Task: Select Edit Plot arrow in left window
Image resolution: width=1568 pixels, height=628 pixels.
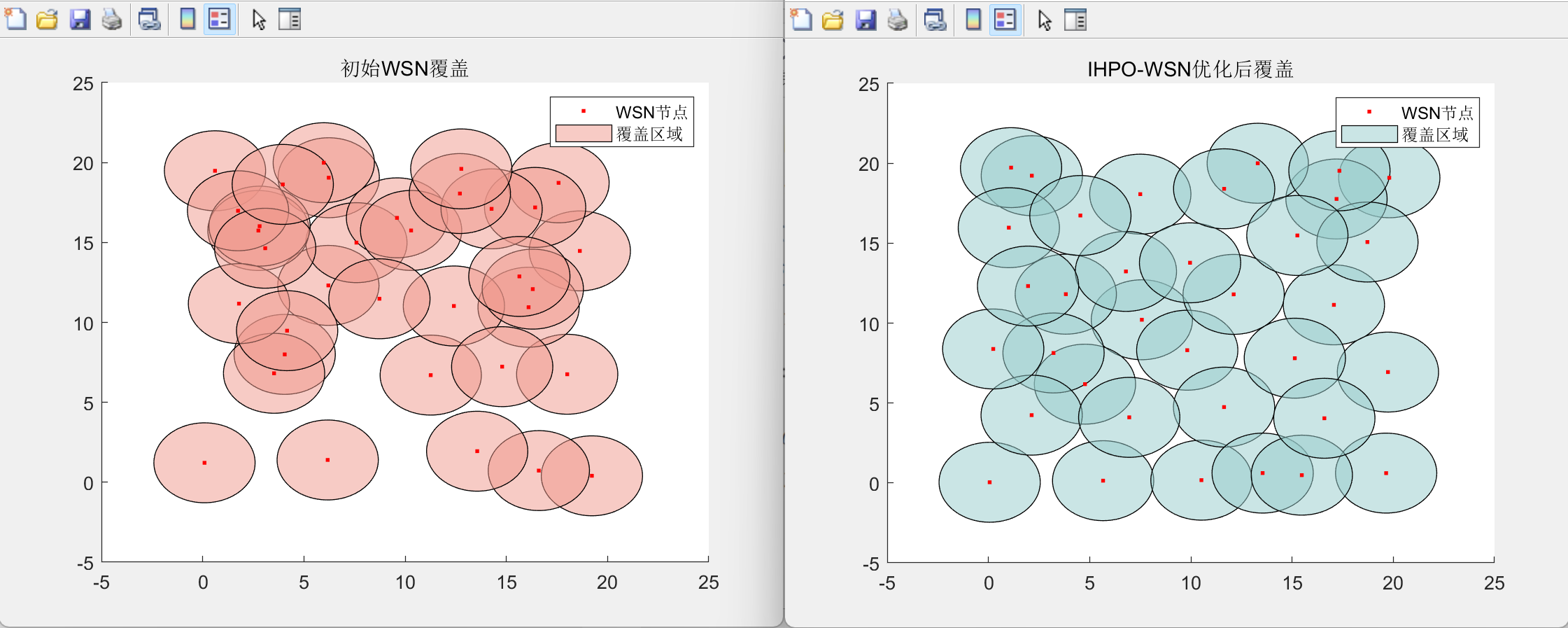Action: click(259, 19)
